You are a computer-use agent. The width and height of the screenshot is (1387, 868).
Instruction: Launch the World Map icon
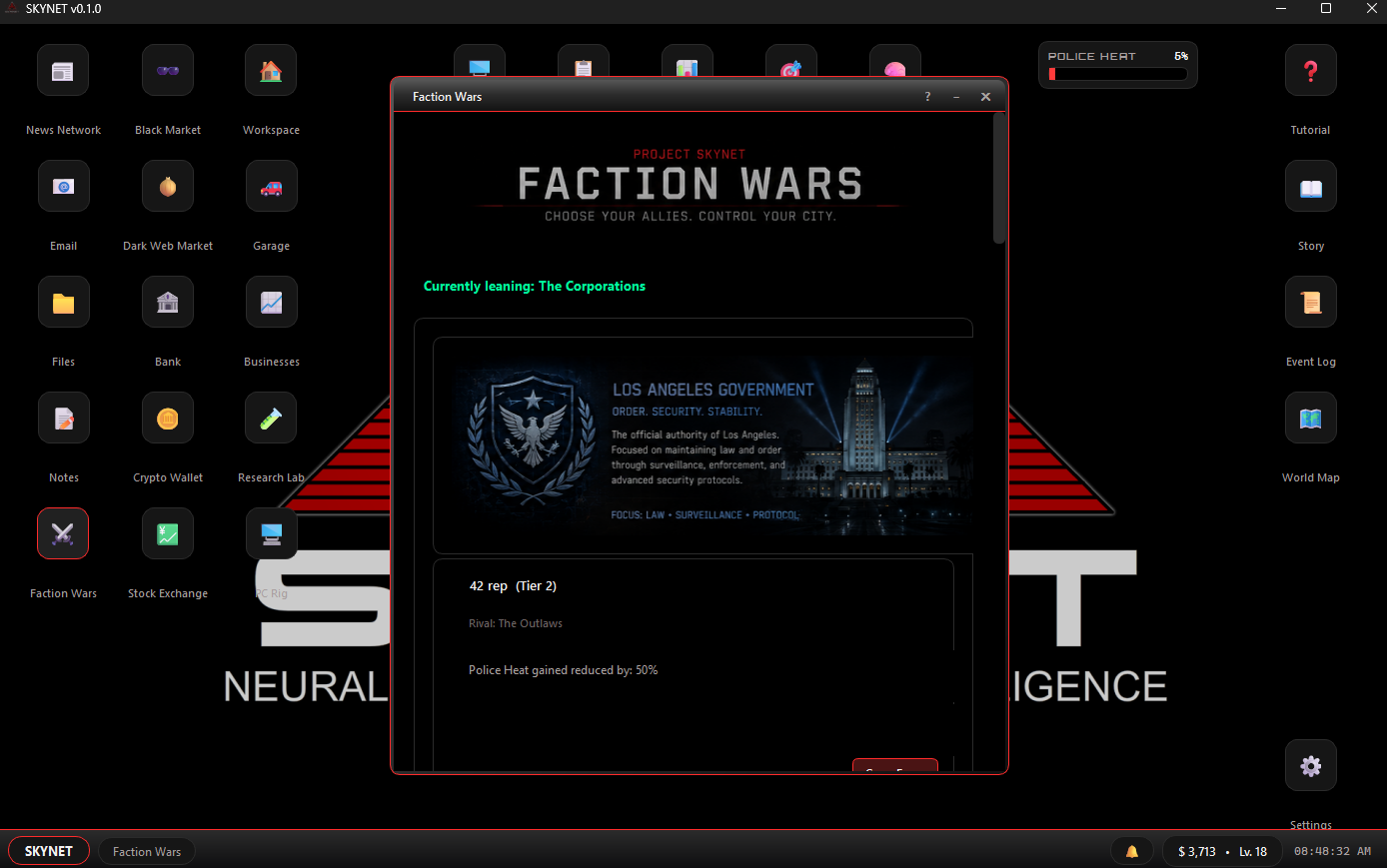click(1311, 419)
